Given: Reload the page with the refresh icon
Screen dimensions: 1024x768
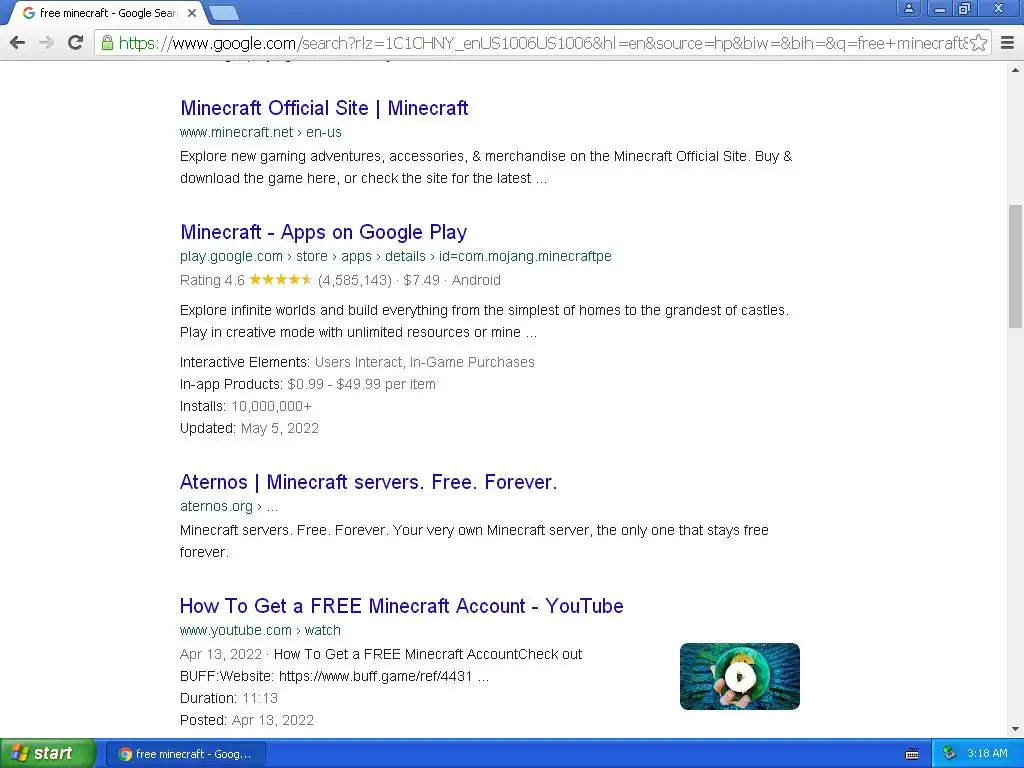Looking at the screenshot, I should (76, 43).
